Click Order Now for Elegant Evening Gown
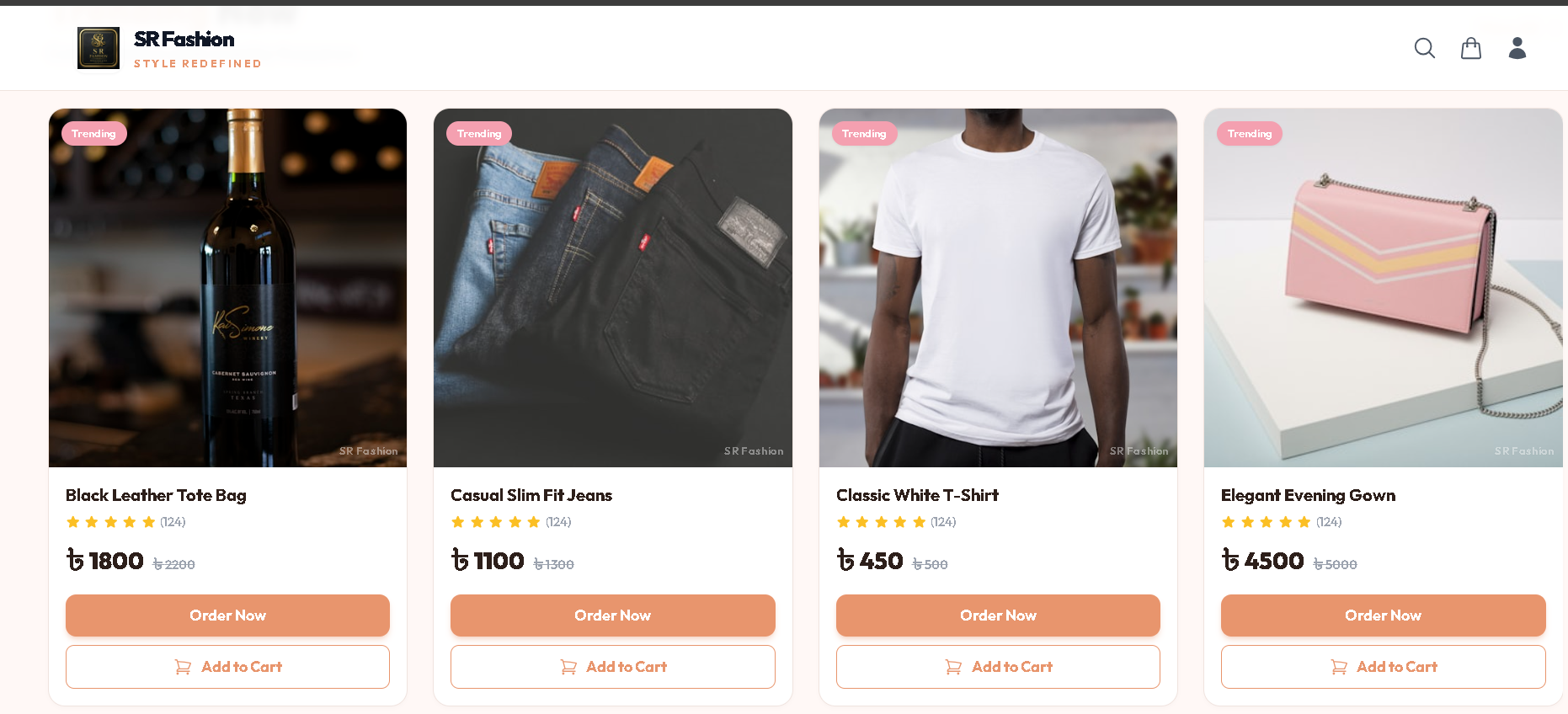 point(1383,615)
